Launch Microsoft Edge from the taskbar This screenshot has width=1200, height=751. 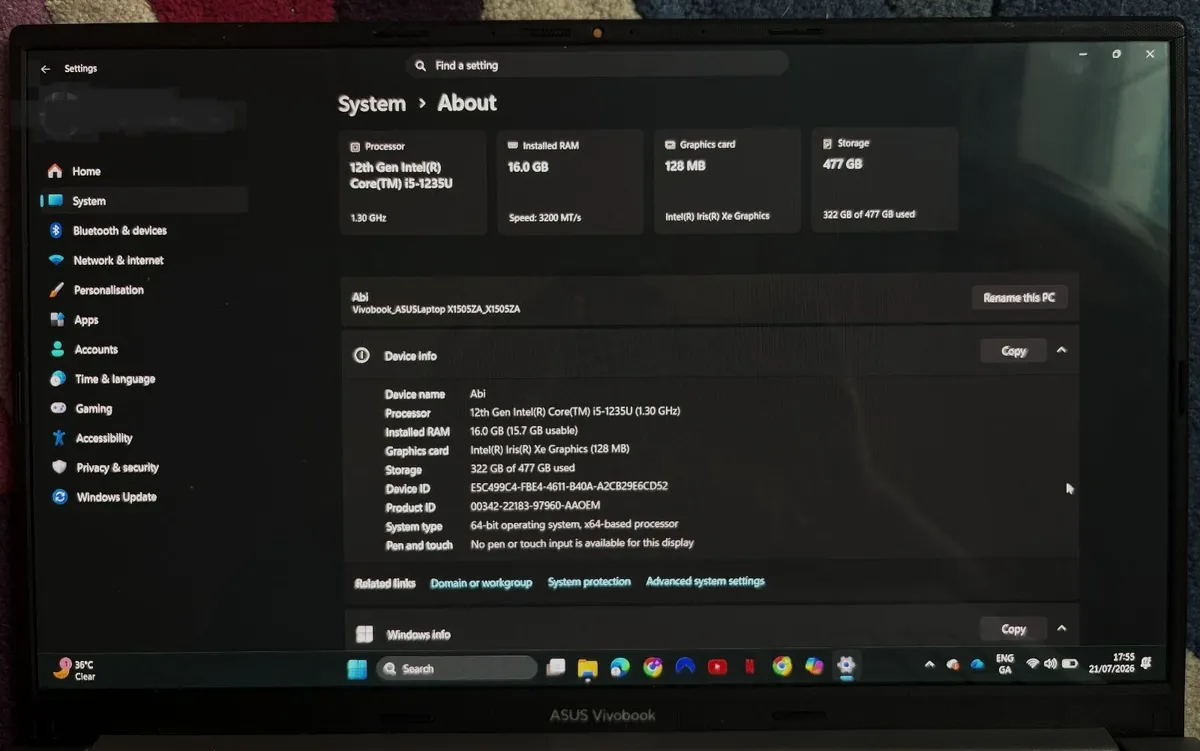pyautogui.click(x=620, y=667)
